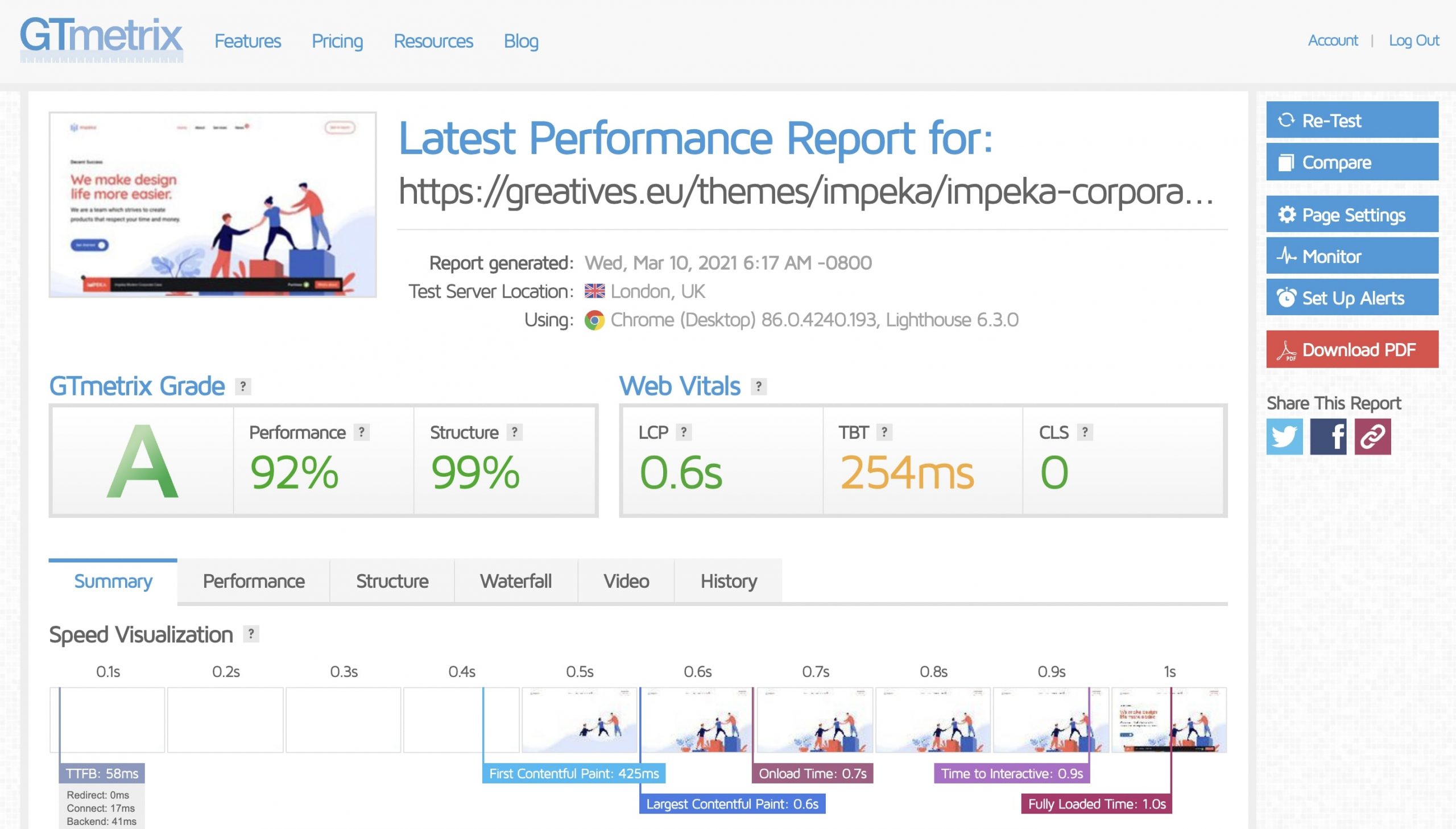Open the Speed Visualization help icon
Screen dimensions: 1456x829
(251, 634)
